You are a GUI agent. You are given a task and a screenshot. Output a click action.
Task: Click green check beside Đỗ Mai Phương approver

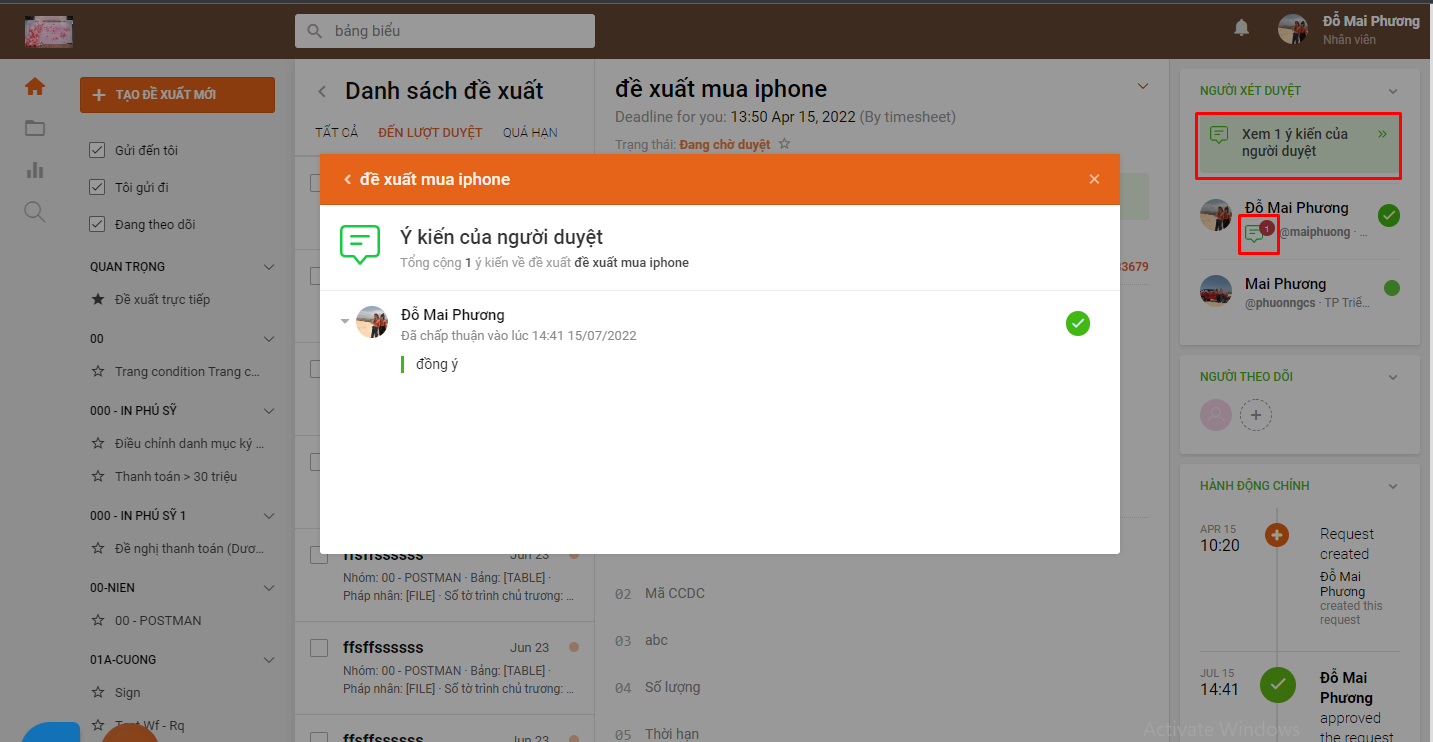[1388, 215]
